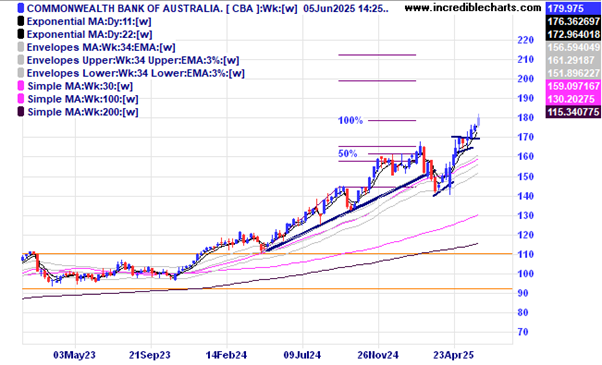Click the black swatch next to Exponential MA:Dy:11
Image resolution: width=602 pixels, height=365 pixels.
pos(21,21)
